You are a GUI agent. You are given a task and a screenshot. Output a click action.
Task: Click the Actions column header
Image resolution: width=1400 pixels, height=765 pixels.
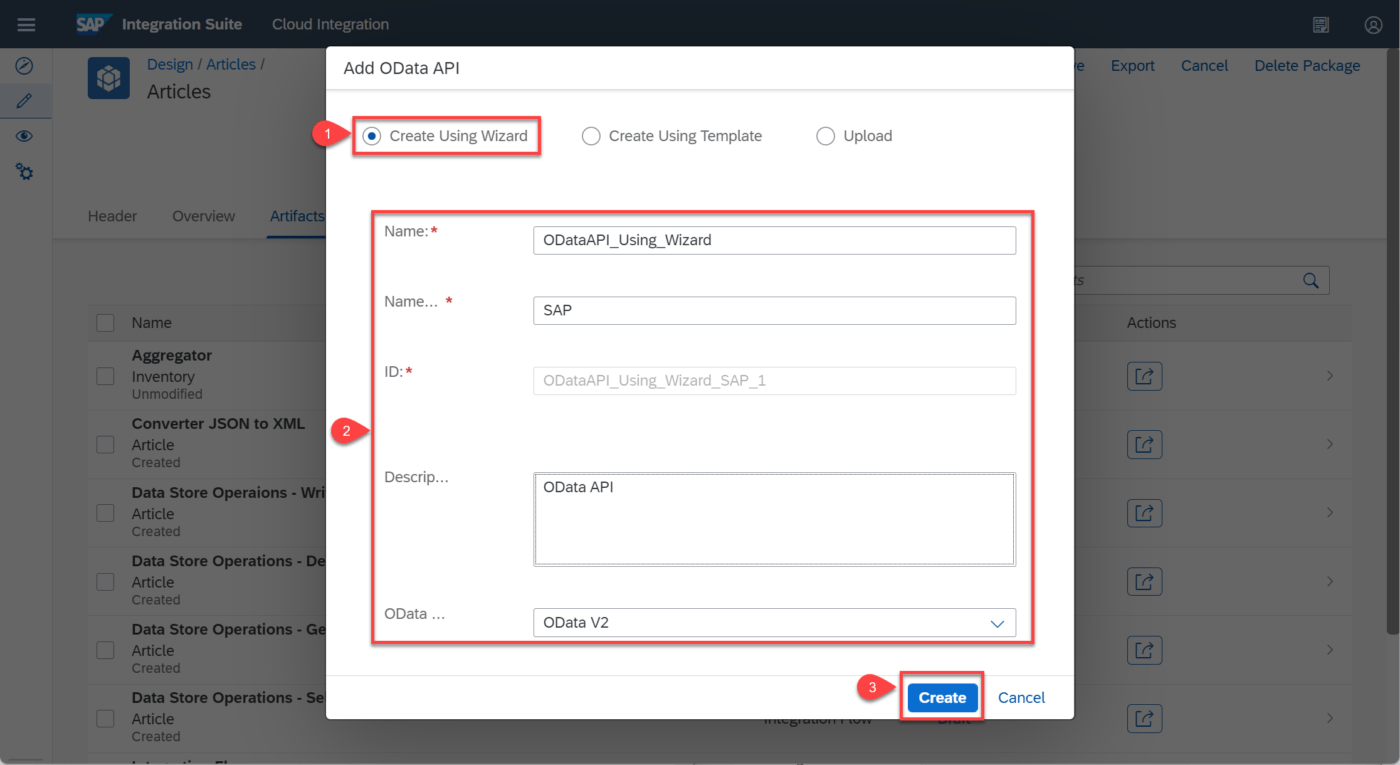[x=1151, y=323]
